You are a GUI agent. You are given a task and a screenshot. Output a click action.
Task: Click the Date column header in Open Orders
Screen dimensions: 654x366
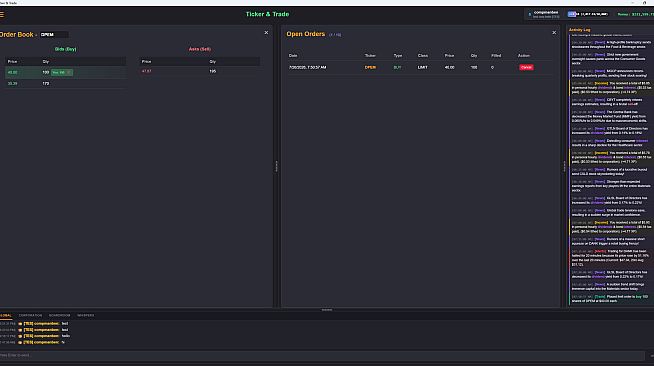[x=293, y=55]
